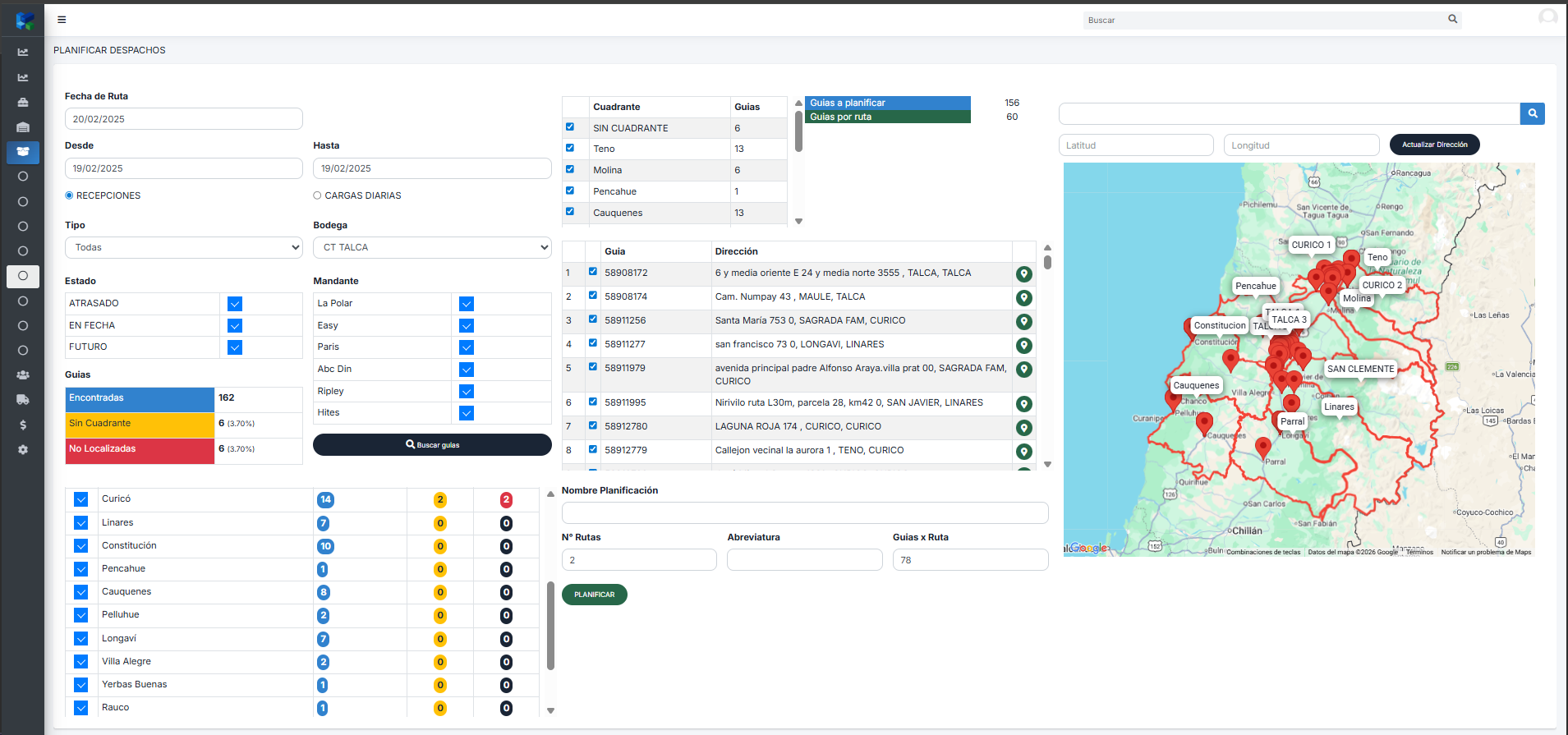The height and width of the screenshot is (735, 1568).
Task: Click the Actualizar Dirección button
Action: click(x=1434, y=145)
